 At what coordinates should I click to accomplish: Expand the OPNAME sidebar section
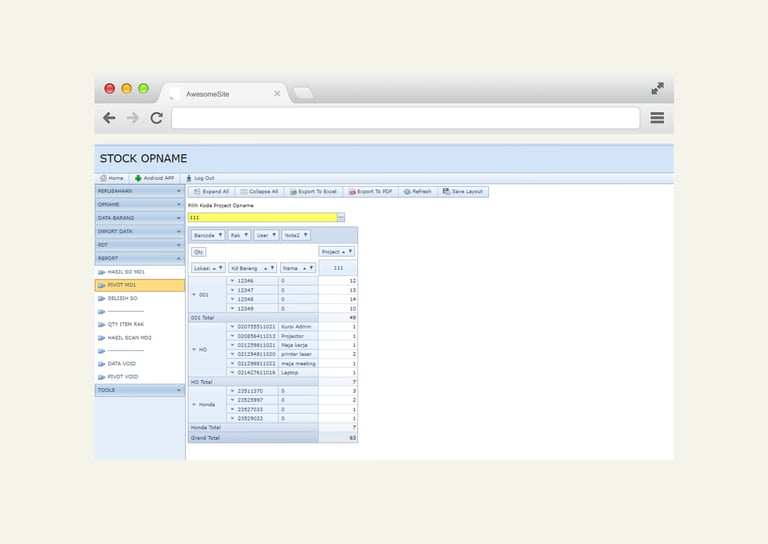pyautogui.click(x=140, y=204)
